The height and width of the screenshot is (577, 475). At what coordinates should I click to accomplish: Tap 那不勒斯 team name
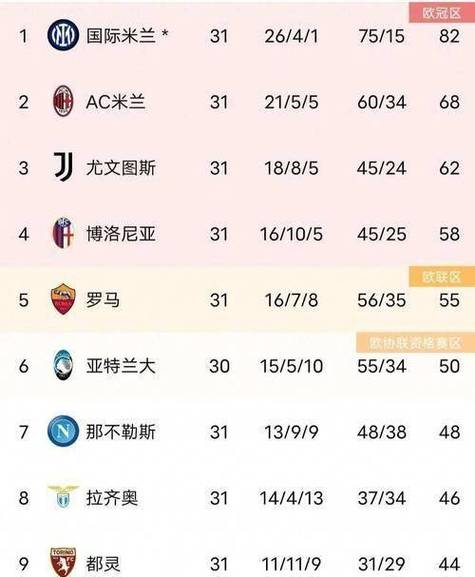pyautogui.click(x=121, y=432)
